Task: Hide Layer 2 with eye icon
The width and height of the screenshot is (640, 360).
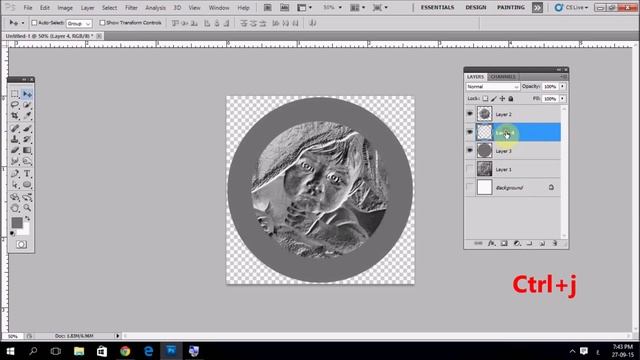Action: coord(470,114)
